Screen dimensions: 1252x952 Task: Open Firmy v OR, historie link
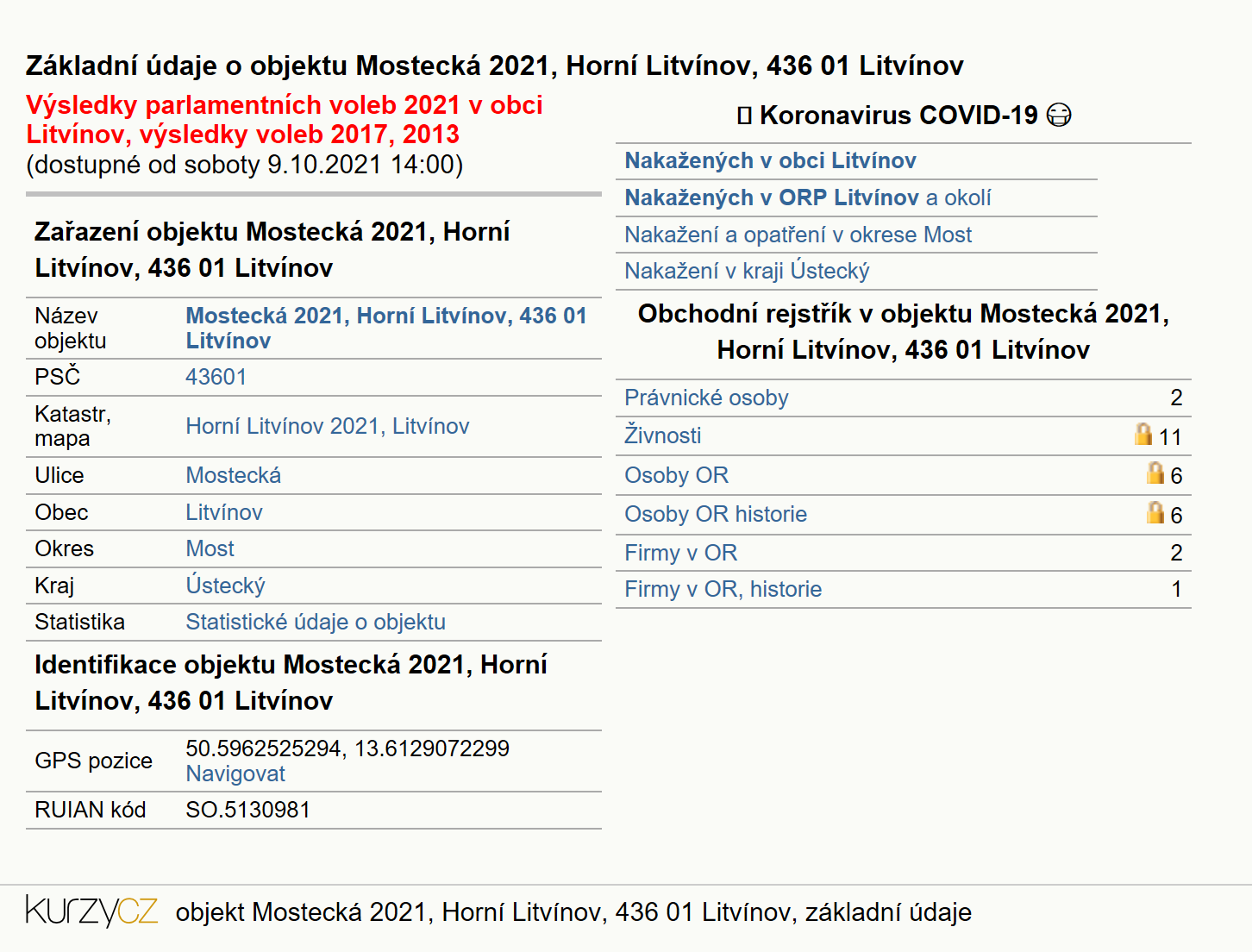tap(723, 589)
